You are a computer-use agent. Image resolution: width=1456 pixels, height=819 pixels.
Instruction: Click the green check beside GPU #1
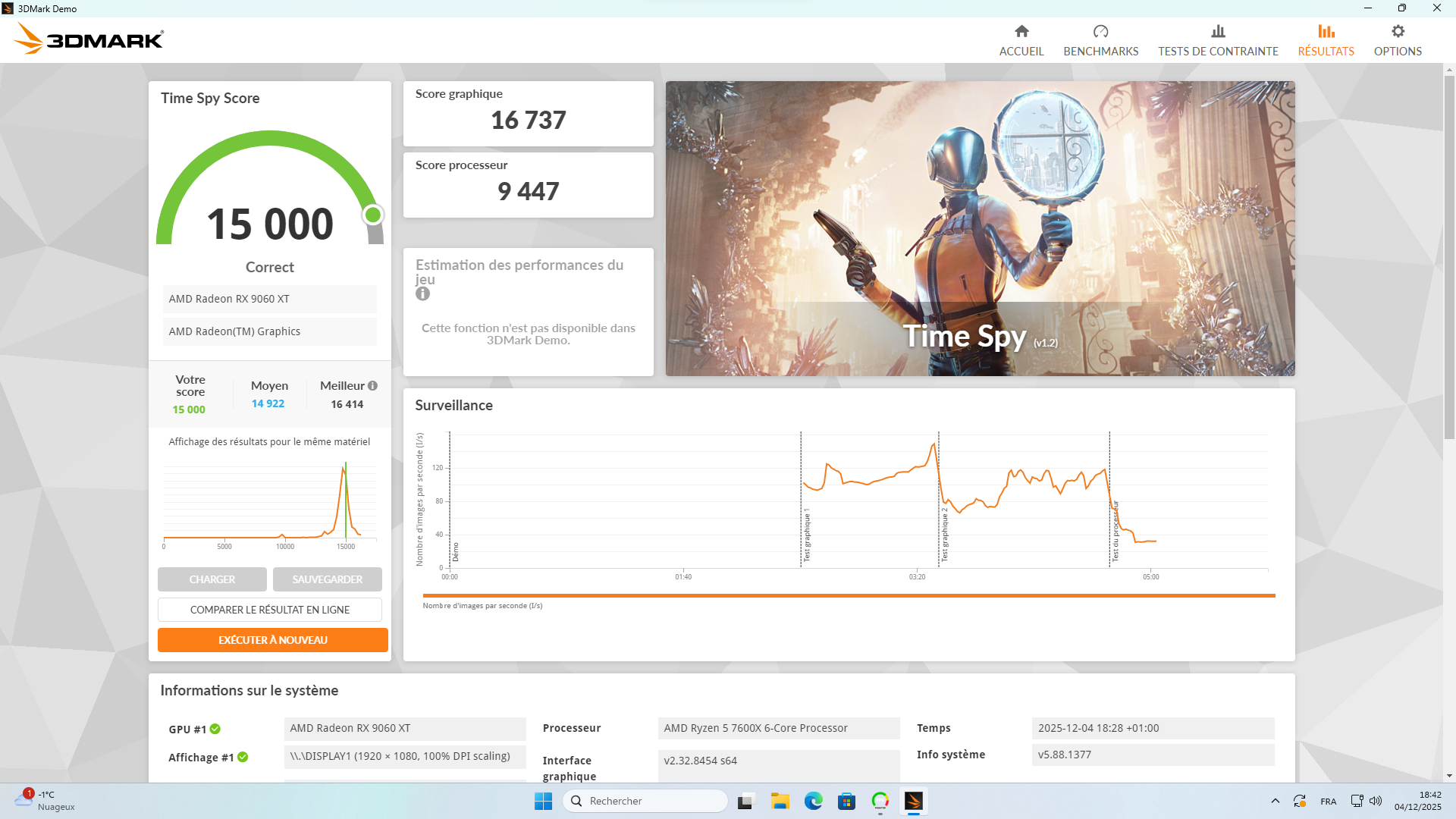pos(215,729)
